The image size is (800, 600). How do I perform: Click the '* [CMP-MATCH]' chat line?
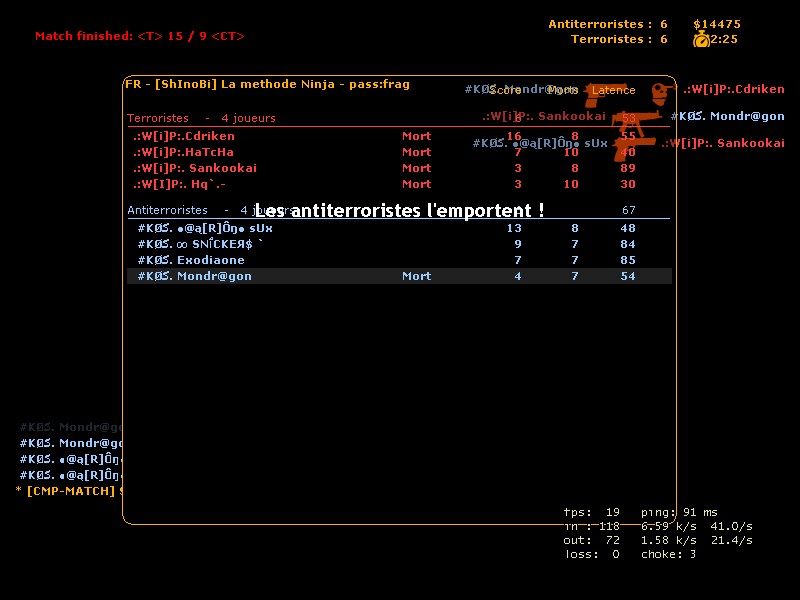(x=68, y=491)
